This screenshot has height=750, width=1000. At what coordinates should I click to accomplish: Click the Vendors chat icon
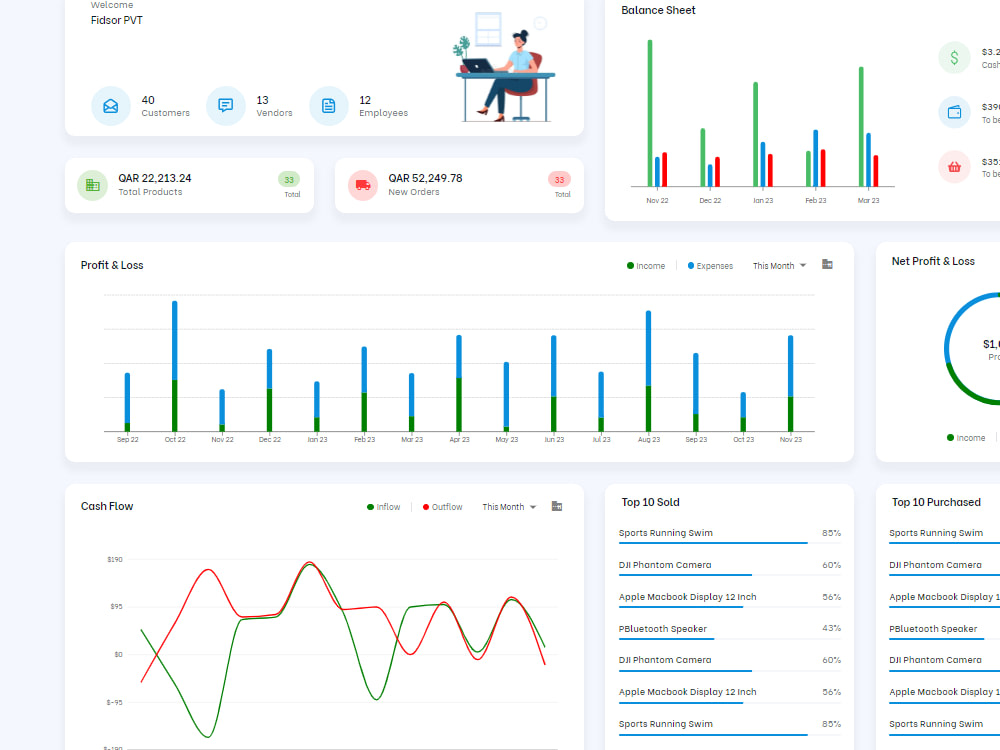[225, 106]
